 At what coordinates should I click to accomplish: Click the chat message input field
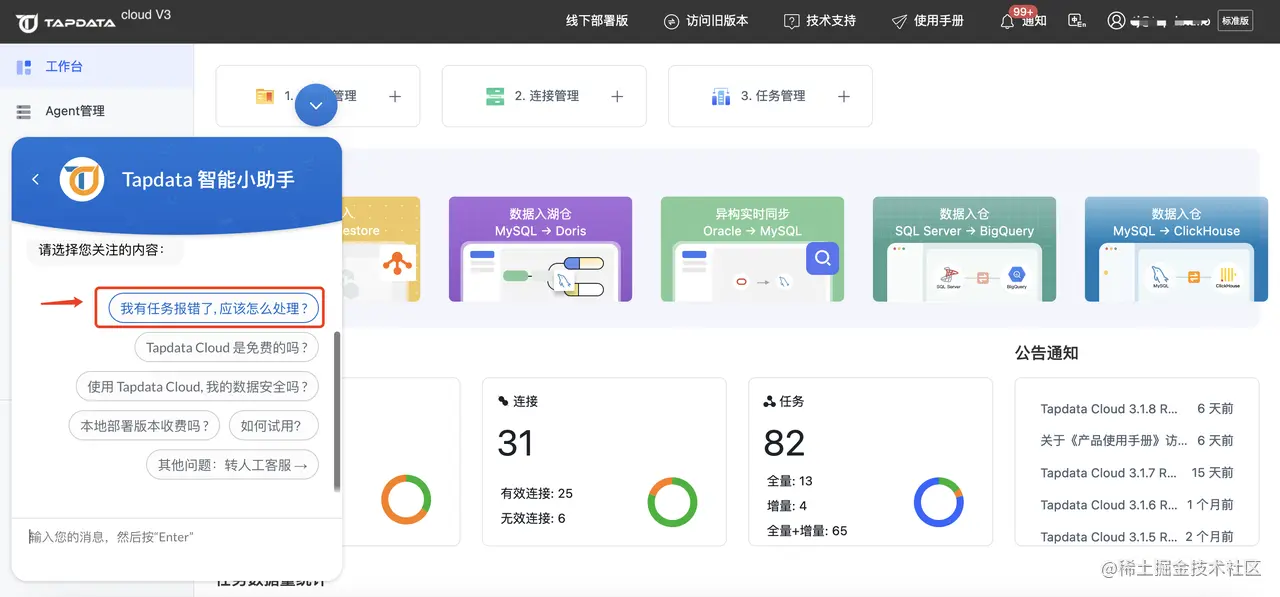coord(177,537)
